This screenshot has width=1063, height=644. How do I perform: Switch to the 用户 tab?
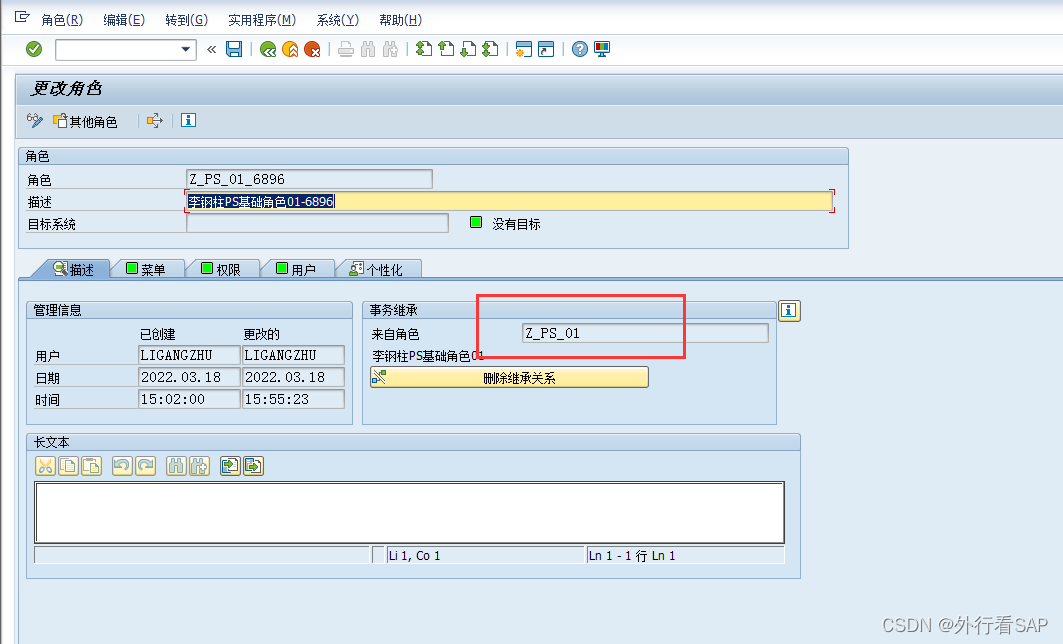(x=297, y=269)
